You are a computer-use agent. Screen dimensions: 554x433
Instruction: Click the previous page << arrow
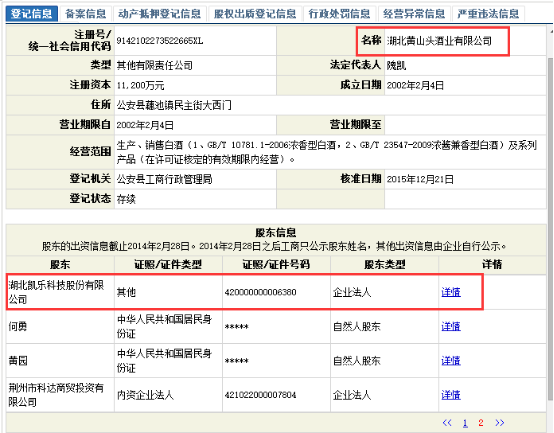click(447, 423)
